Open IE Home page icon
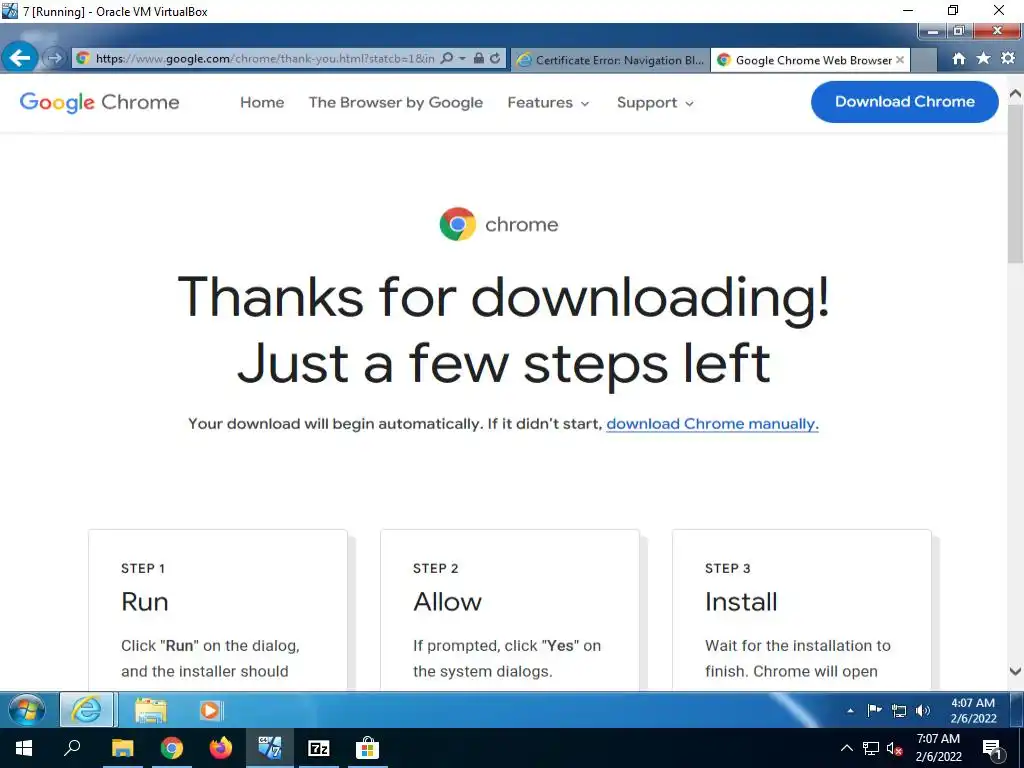Image resolution: width=1024 pixels, height=768 pixels. point(958,59)
